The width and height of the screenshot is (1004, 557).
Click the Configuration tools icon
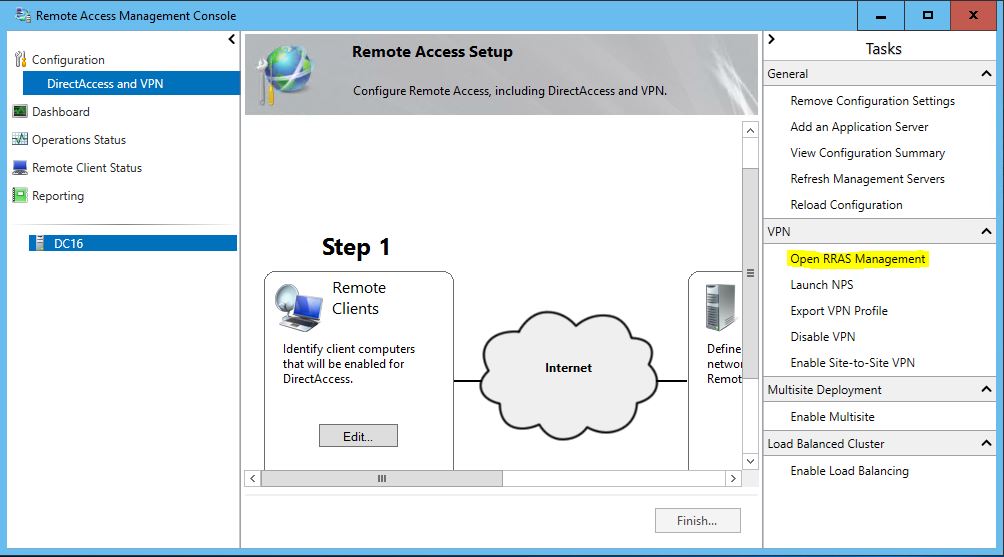point(20,60)
